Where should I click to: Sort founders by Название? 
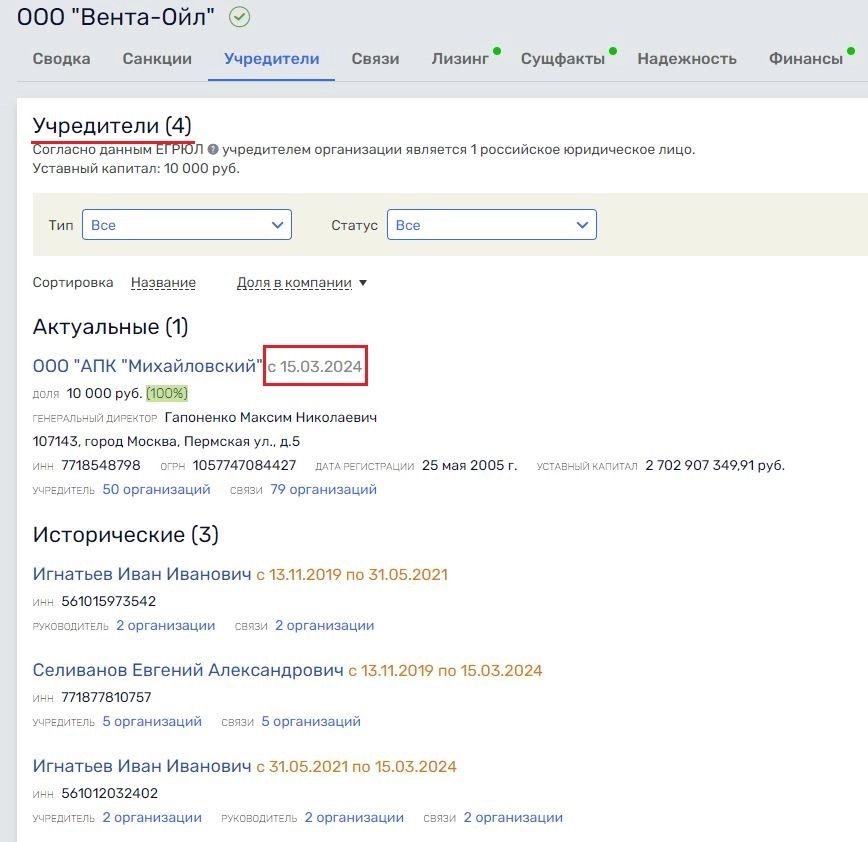tap(163, 282)
